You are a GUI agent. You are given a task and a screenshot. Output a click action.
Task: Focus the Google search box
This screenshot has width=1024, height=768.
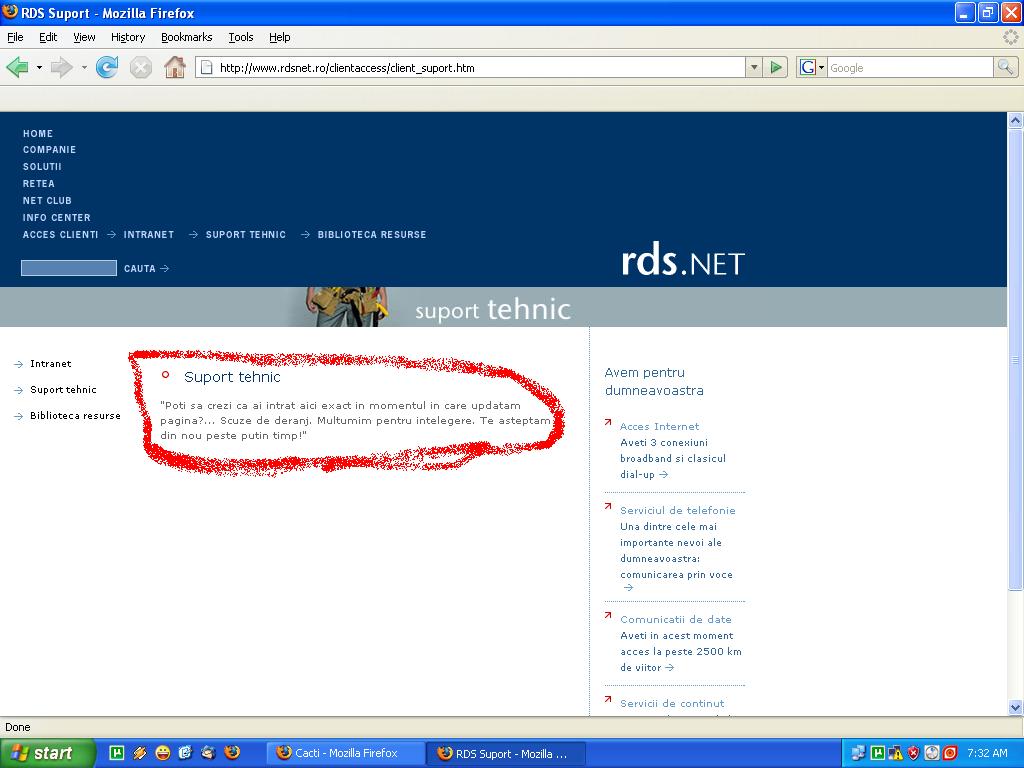[x=910, y=67]
